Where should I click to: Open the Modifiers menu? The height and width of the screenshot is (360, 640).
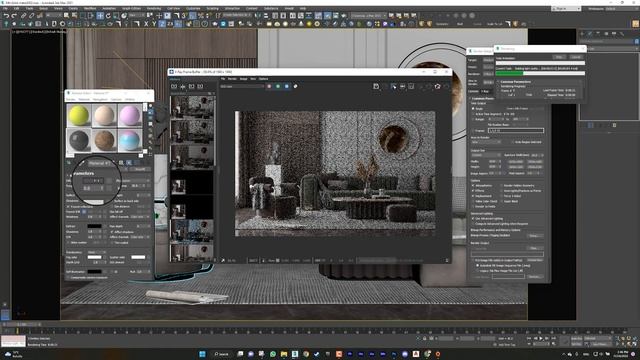point(90,8)
